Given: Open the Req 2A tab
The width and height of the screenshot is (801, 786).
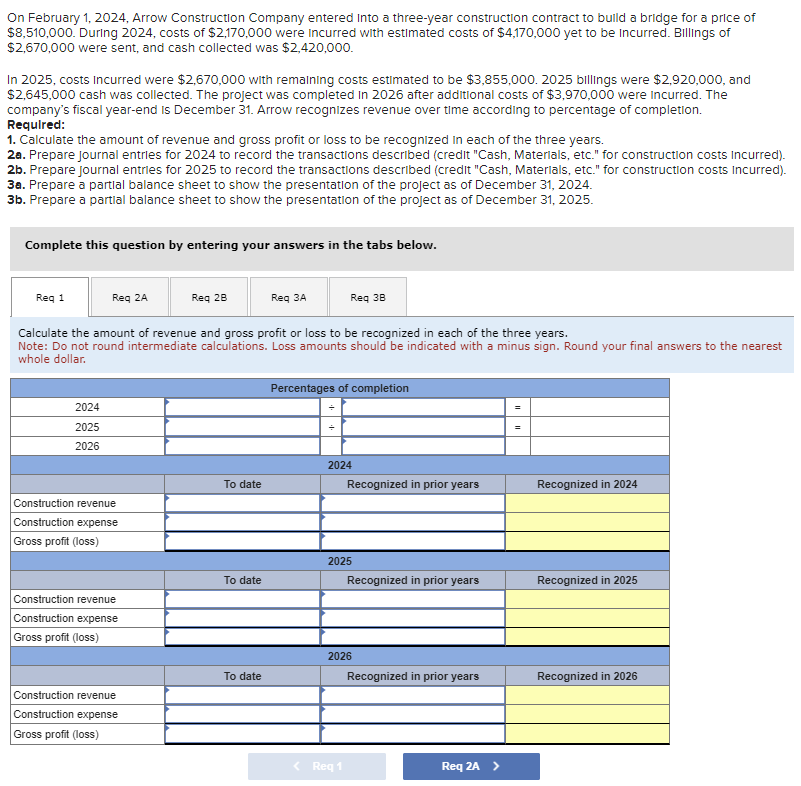Looking at the screenshot, I should pos(130,297).
